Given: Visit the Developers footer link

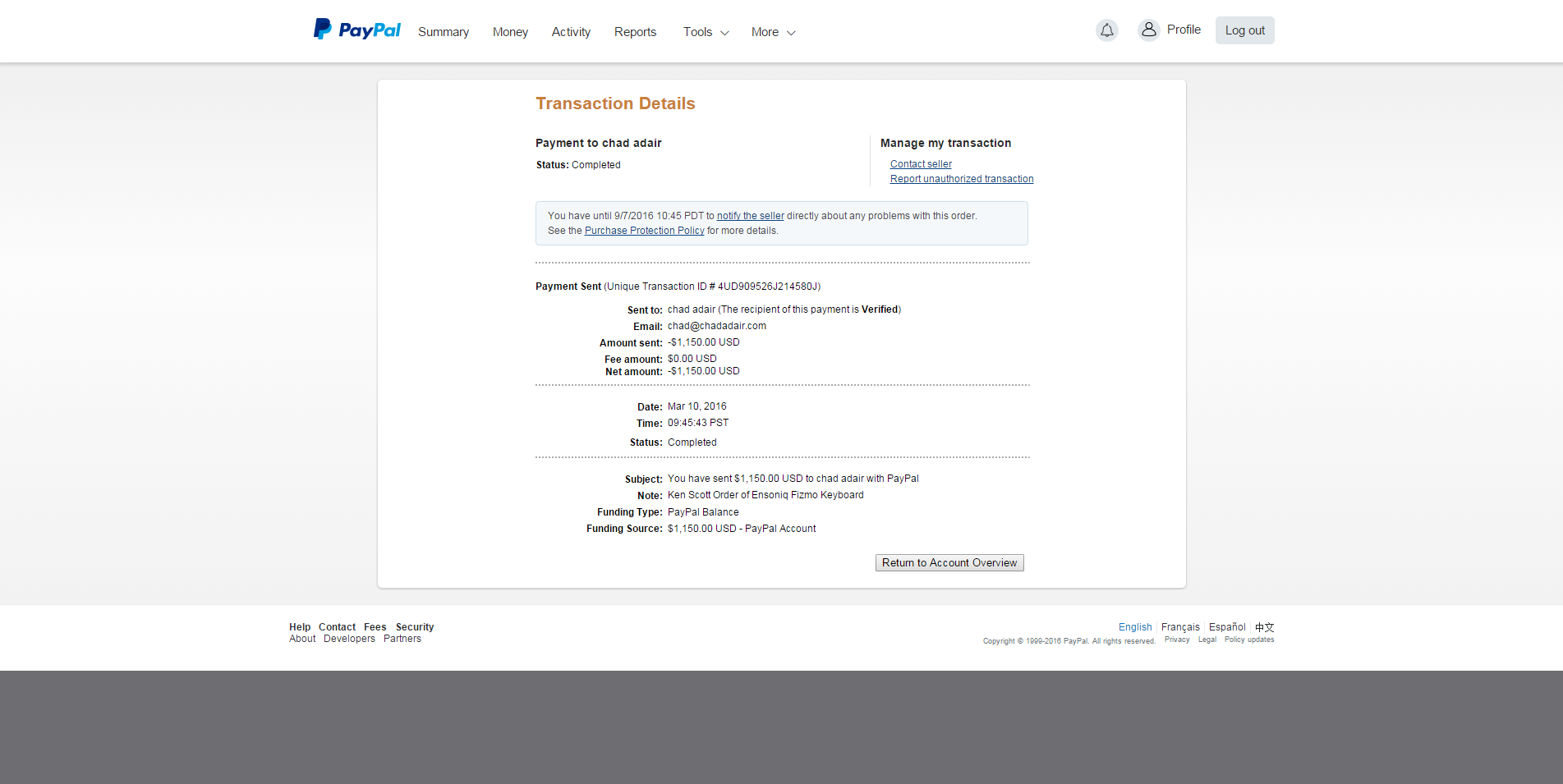Looking at the screenshot, I should (x=349, y=639).
